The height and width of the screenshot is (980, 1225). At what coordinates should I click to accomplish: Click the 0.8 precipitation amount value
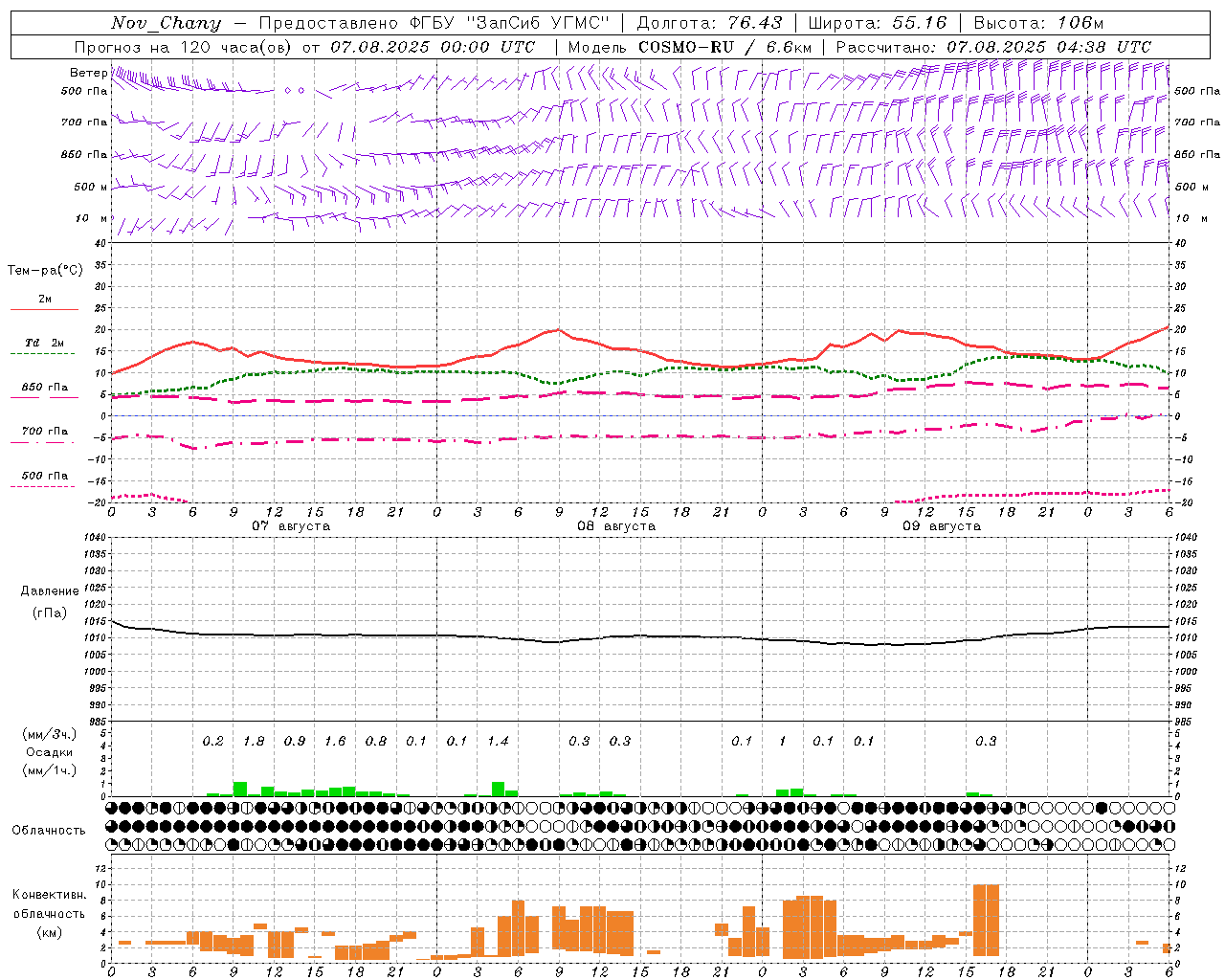pos(376,742)
